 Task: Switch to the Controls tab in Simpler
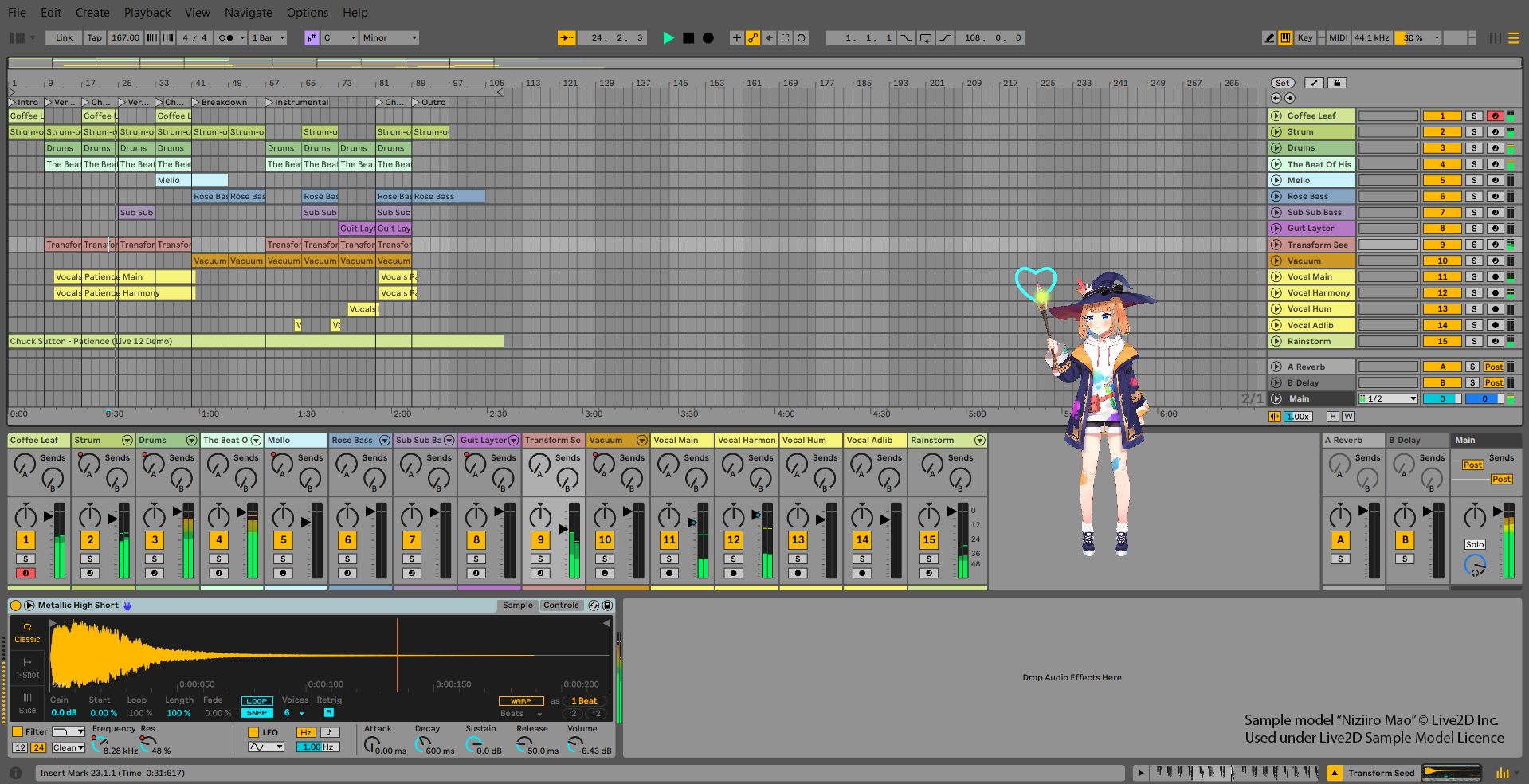[561, 606]
